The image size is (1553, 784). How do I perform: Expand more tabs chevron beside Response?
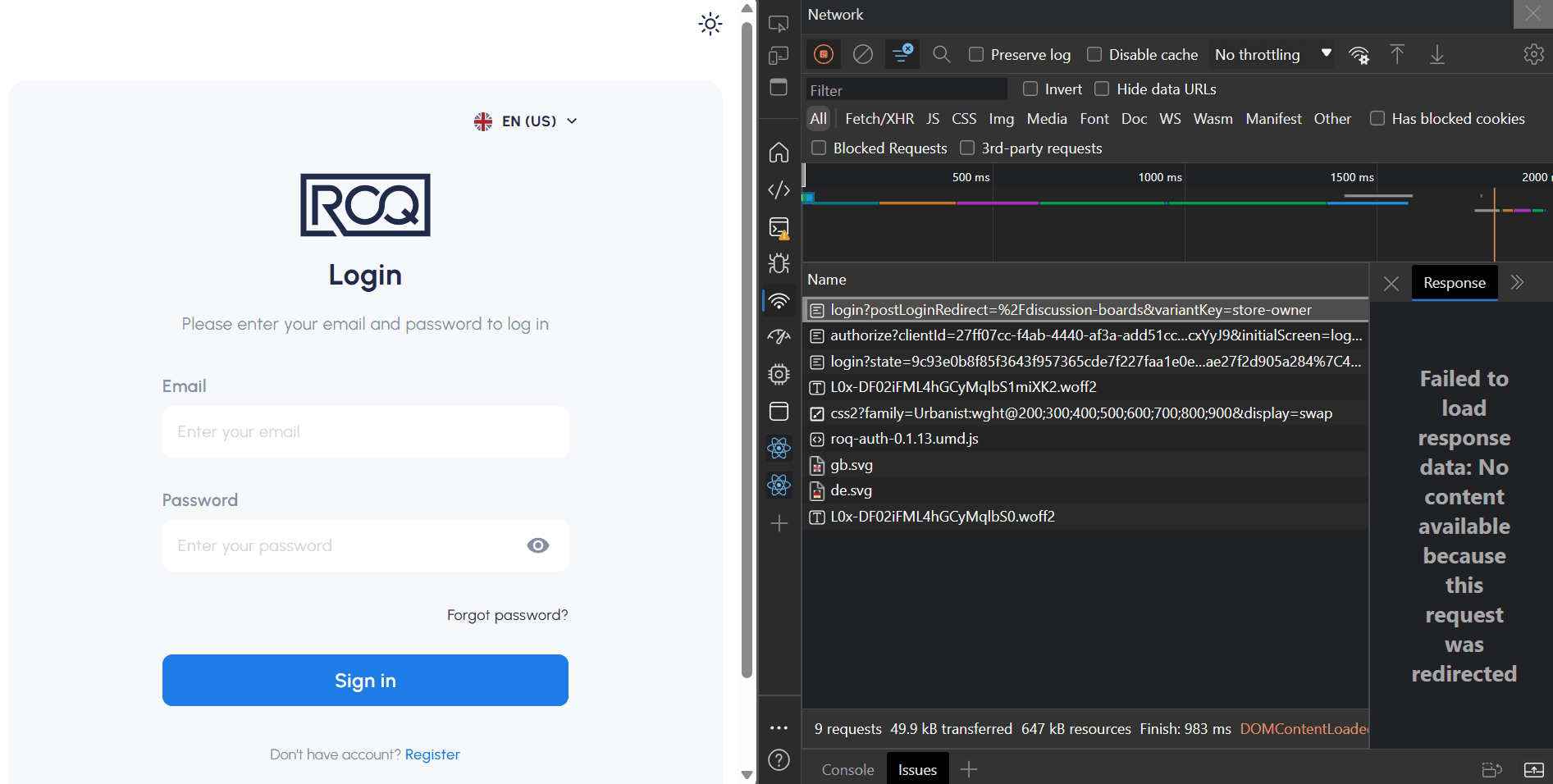1517,283
